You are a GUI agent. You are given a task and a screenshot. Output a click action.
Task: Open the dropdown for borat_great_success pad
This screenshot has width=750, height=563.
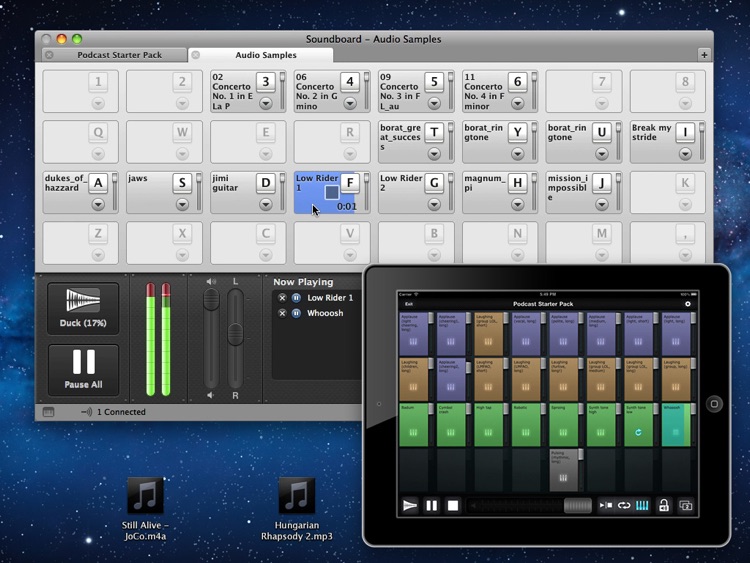tap(434, 154)
